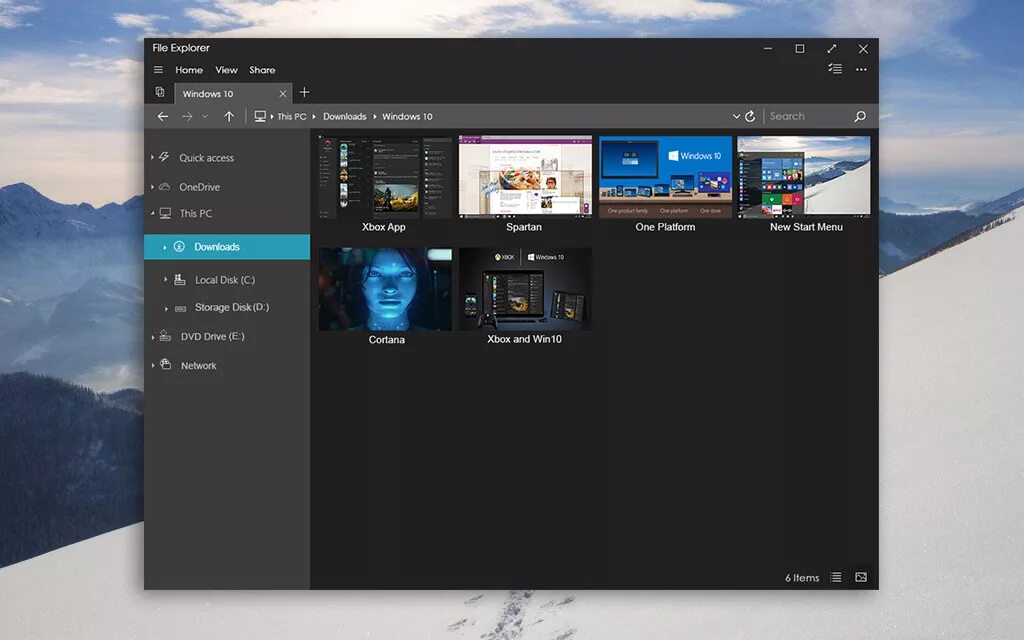This screenshot has width=1024, height=640.
Task: Click the OneDrive cloud icon
Action: pyautogui.click(x=165, y=187)
